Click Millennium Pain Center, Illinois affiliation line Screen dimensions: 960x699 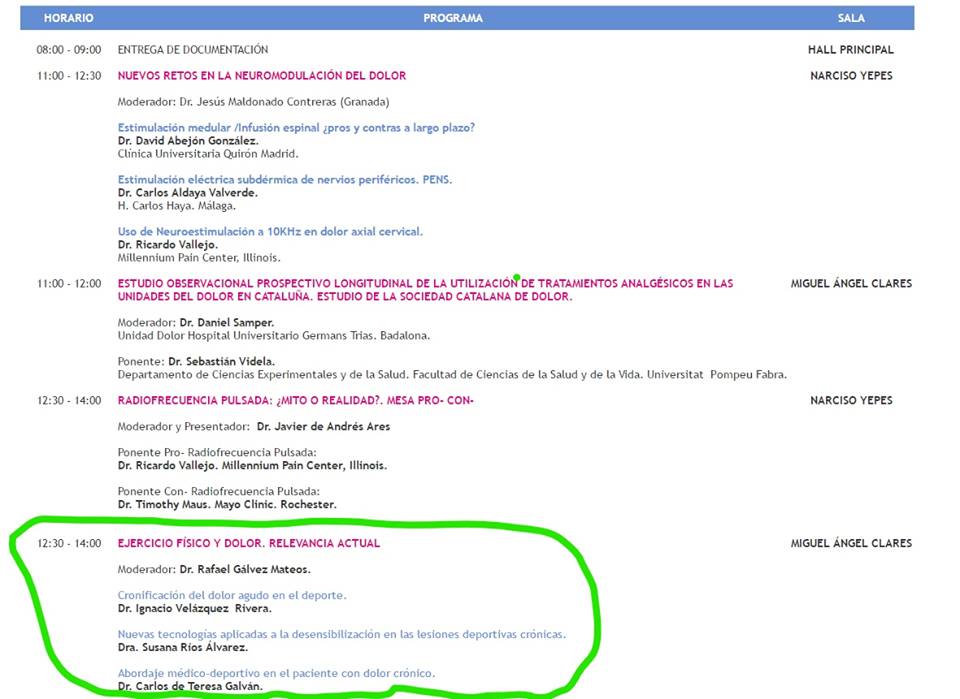pos(199,258)
